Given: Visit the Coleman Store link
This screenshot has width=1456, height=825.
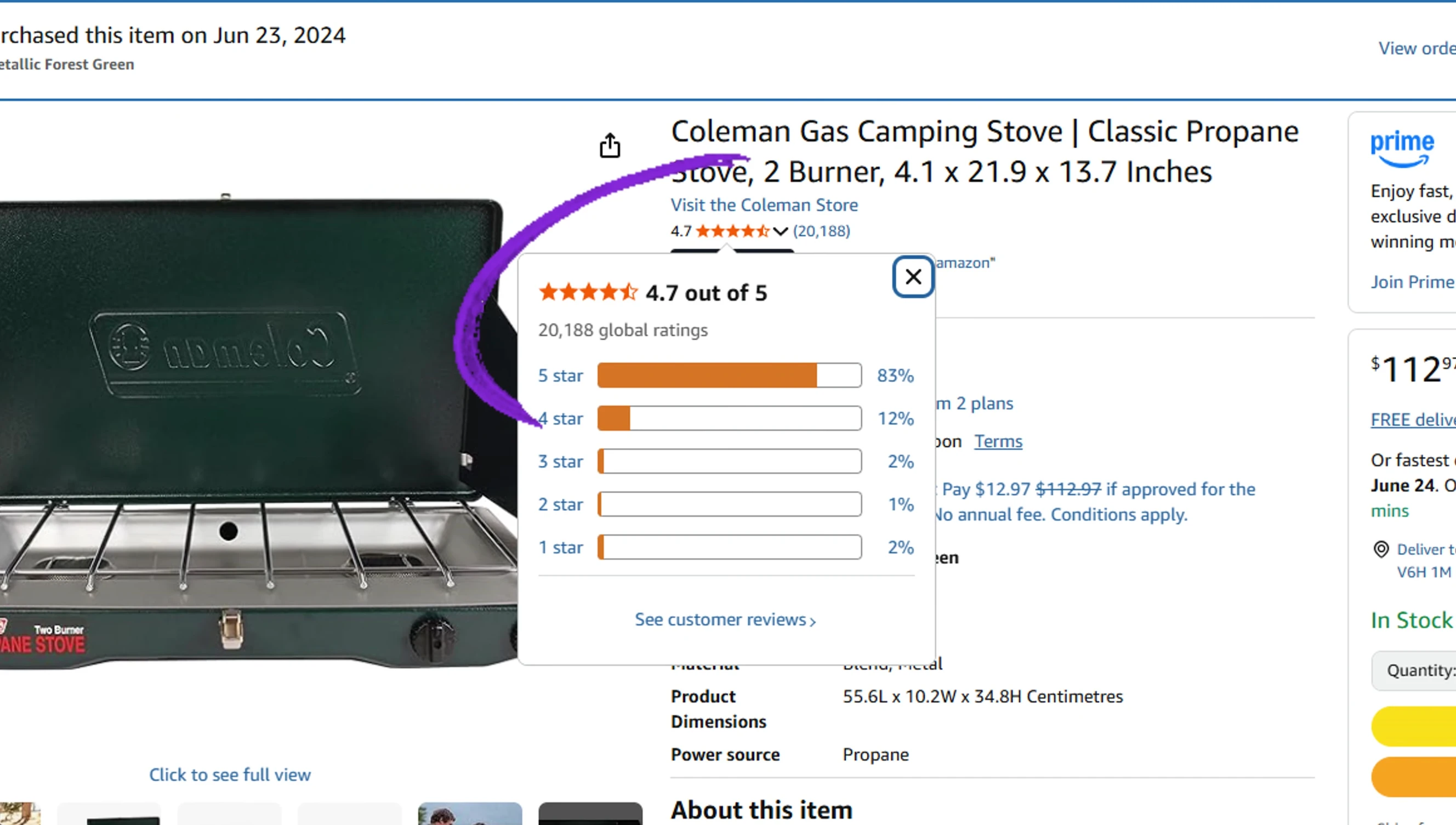Looking at the screenshot, I should [x=764, y=205].
